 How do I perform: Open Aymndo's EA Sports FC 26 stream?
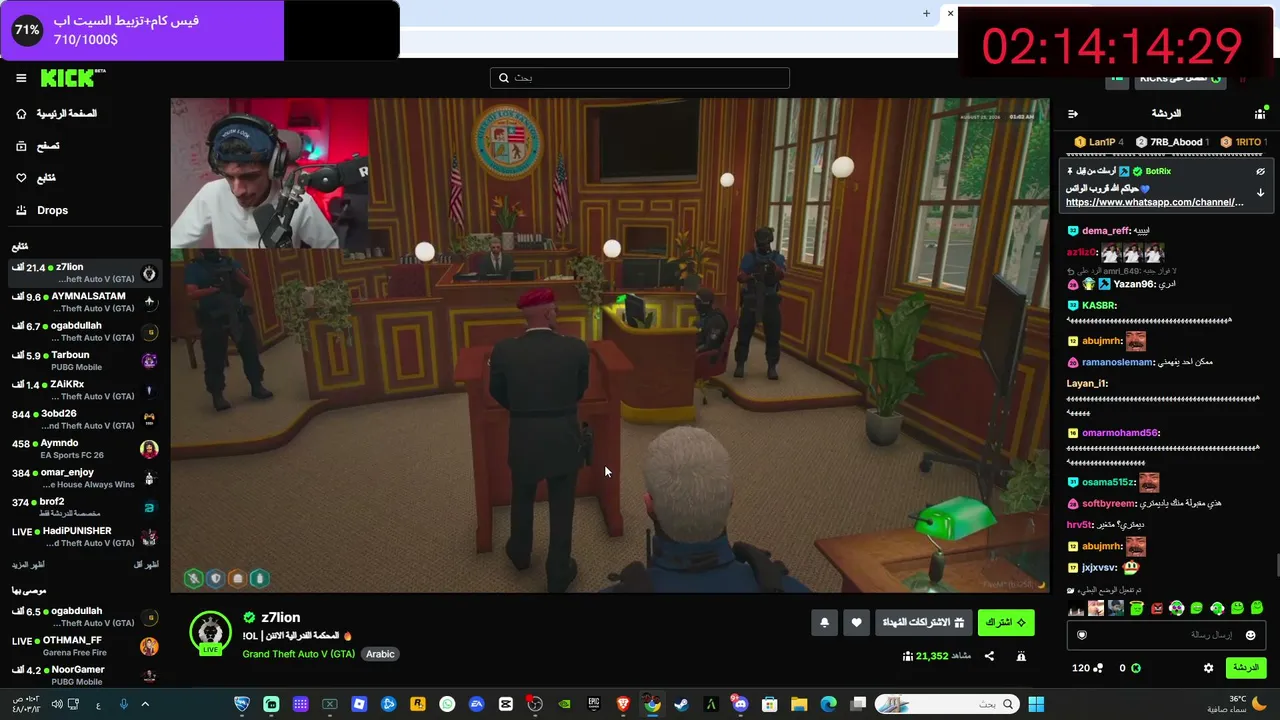(85, 449)
